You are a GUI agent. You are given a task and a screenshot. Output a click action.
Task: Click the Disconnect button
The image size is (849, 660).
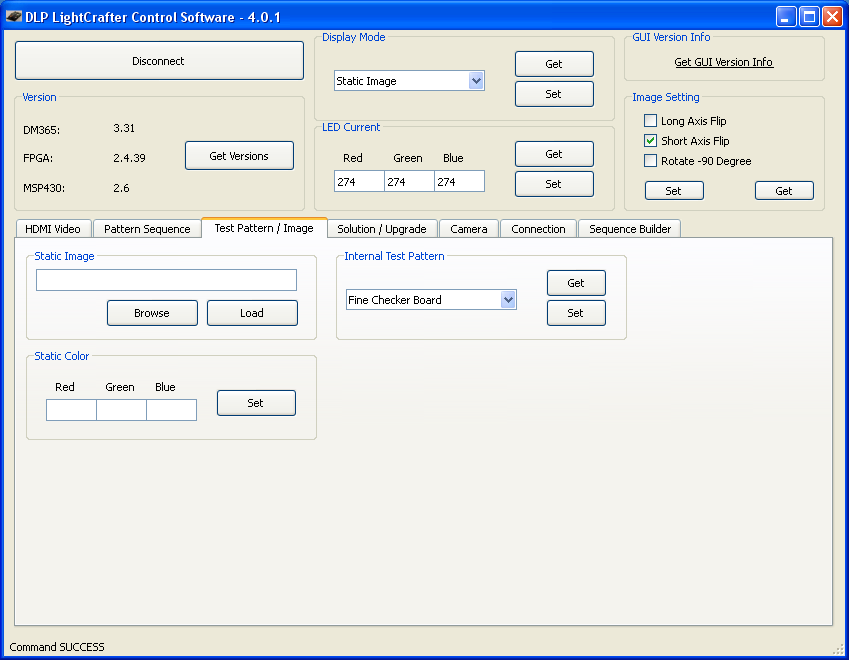pyautogui.click(x=159, y=61)
